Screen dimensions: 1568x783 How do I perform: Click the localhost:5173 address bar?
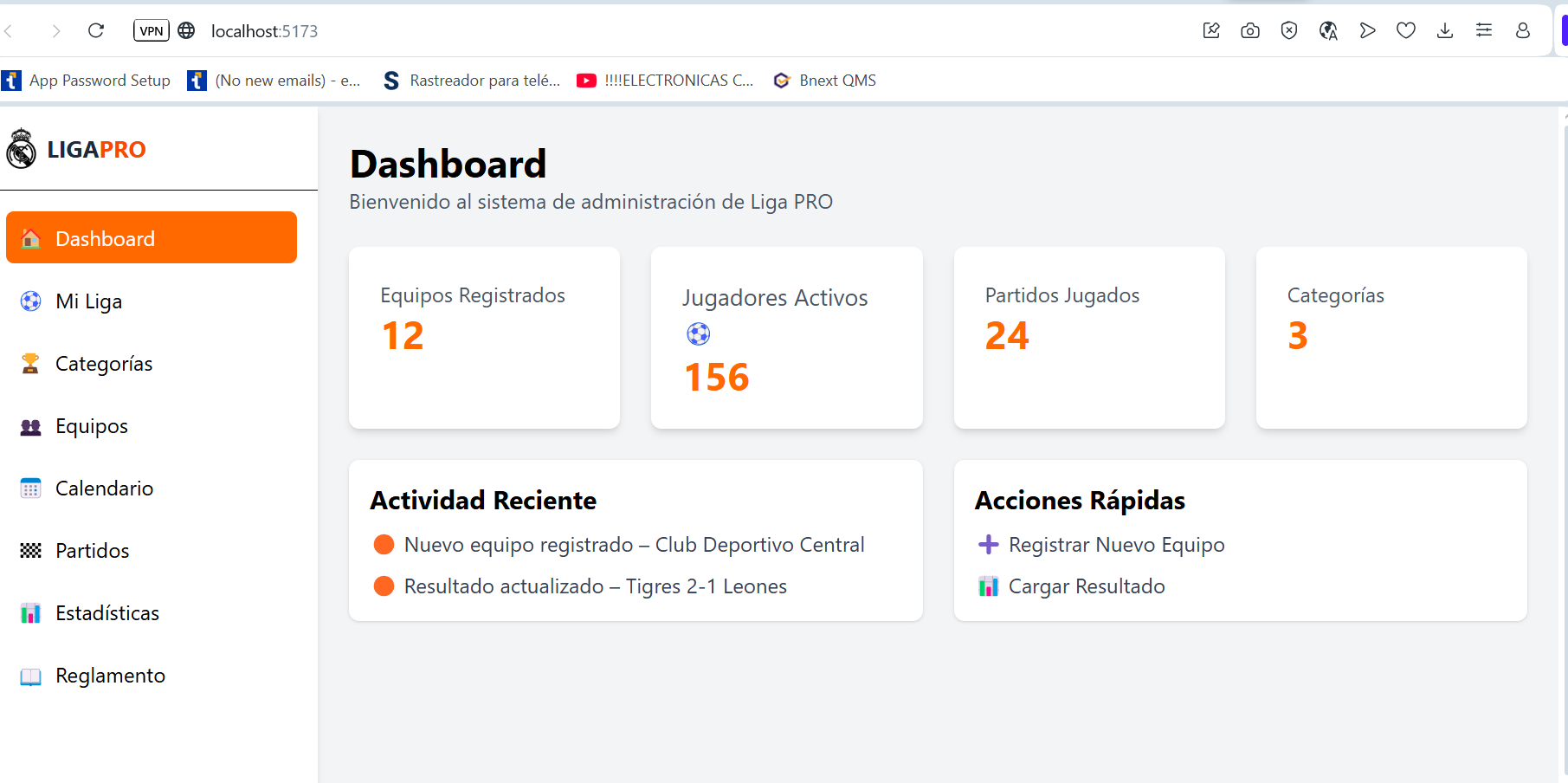pyautogui.click(x=264, y=31)
